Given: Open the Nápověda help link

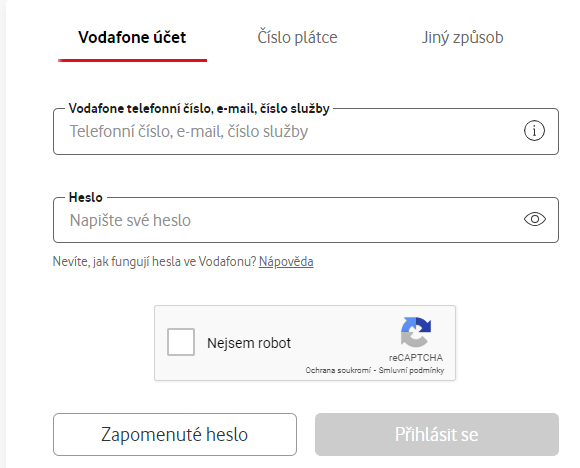Looking at the screenshot, I should (286, 262).
